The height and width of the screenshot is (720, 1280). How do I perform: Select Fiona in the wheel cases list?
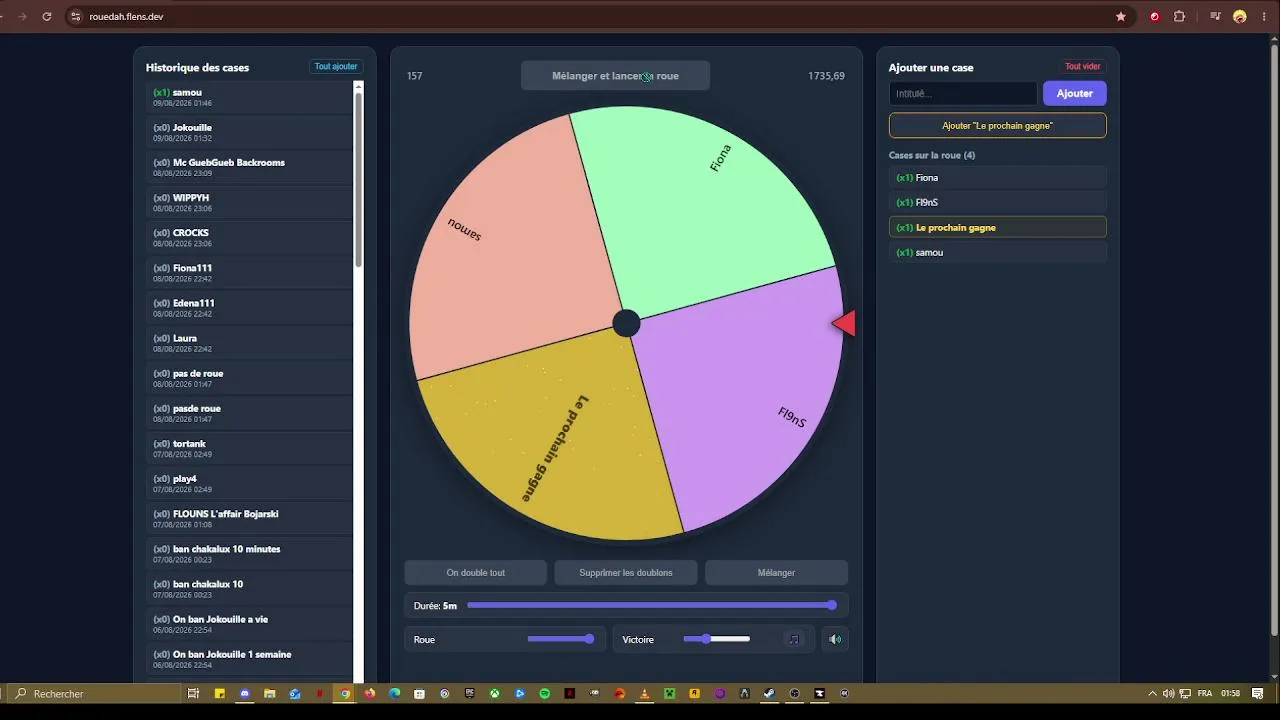(998, 178)
